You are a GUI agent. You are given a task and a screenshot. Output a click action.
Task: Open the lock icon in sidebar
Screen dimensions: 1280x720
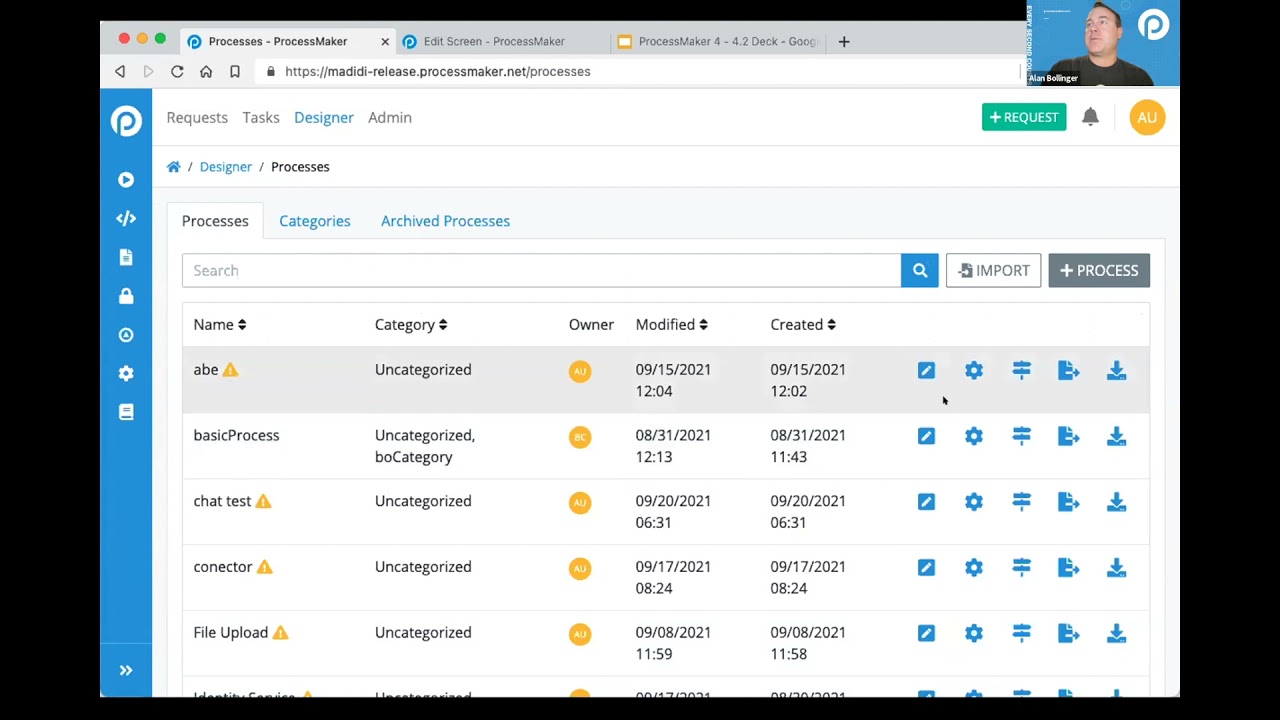(x=126, y=296)
